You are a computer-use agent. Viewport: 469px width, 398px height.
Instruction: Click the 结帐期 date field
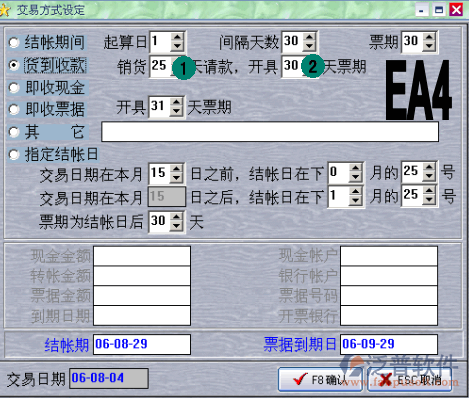coord(142,344)
